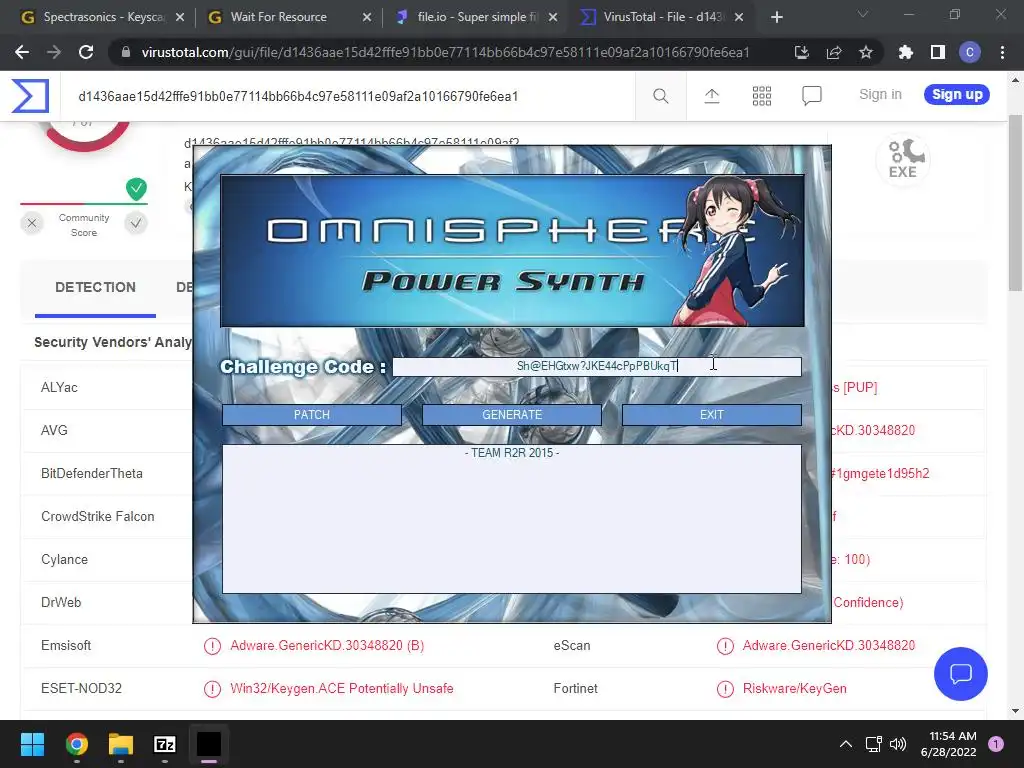Click the page vertical scrollbar

pos(1015,203)
